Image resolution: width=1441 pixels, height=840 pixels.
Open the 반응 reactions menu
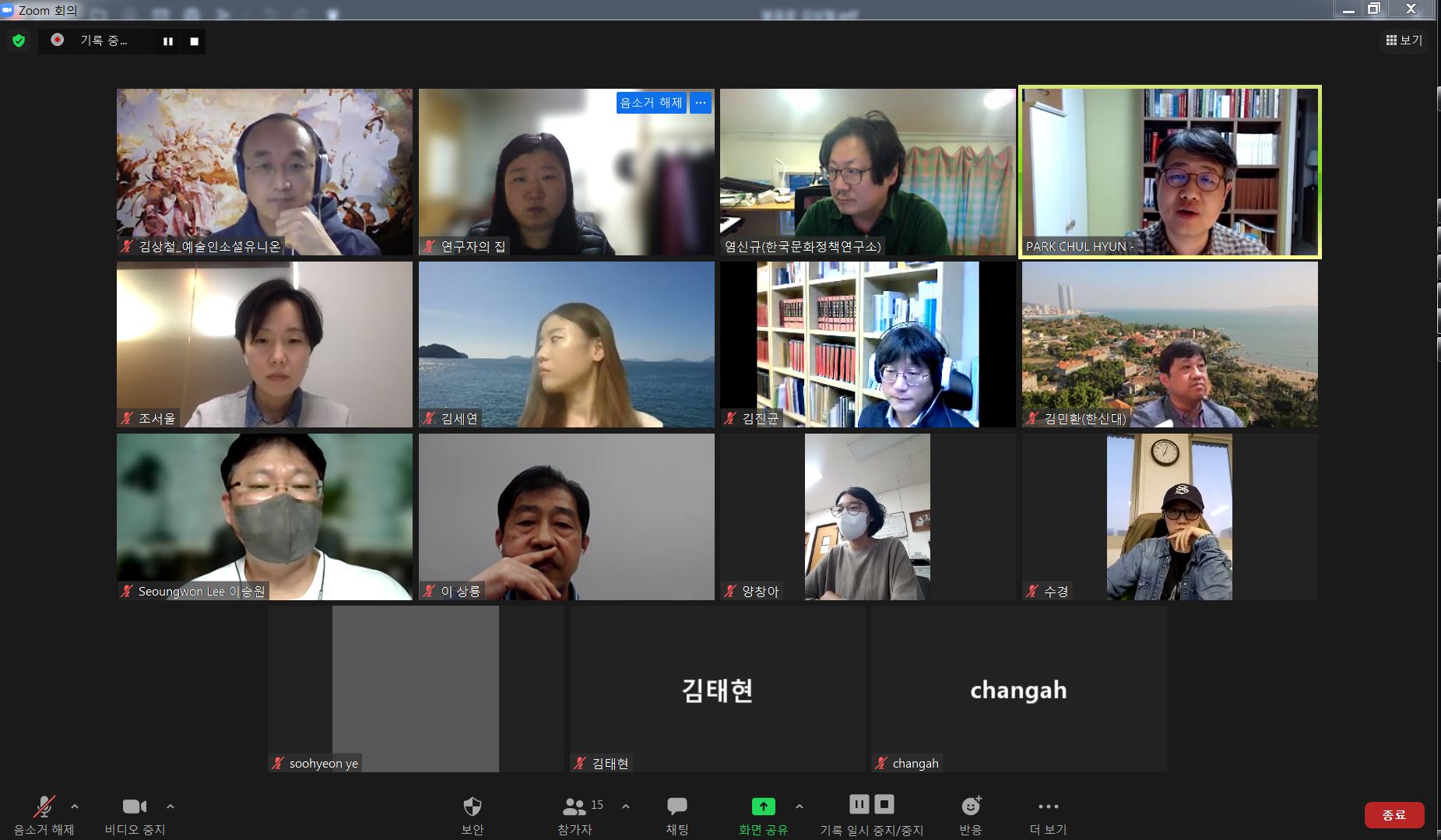coord(970,814)
